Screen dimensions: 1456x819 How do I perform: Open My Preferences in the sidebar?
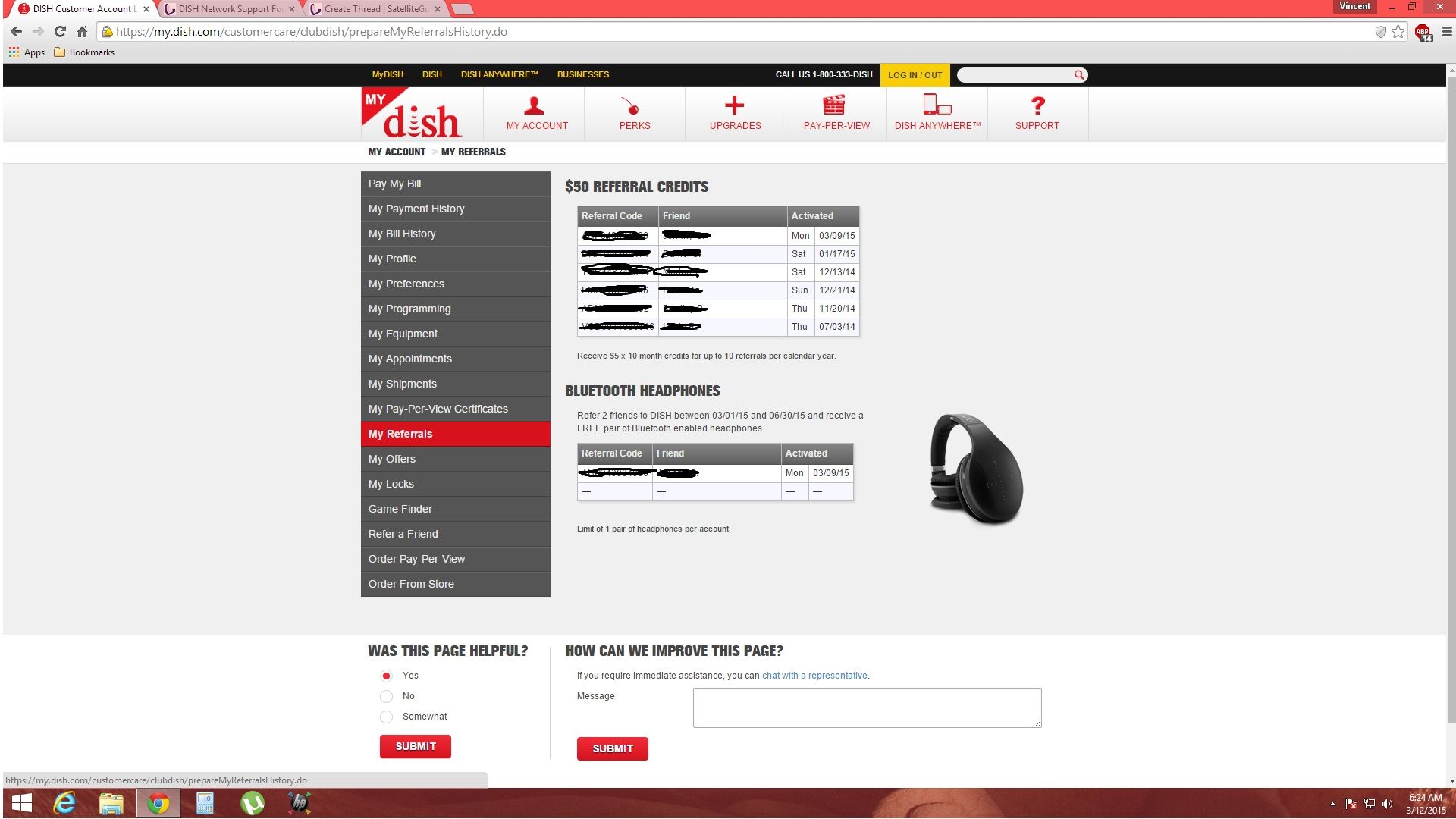pyautogui.click(x=456, y=284)
